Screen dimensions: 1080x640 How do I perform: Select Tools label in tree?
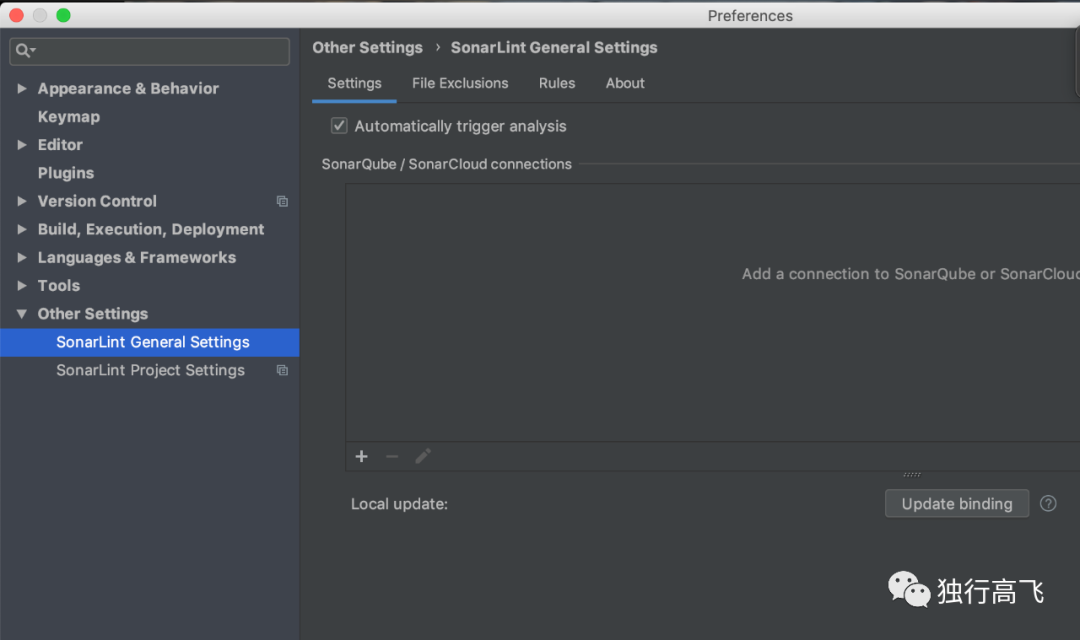click(x=59, y=286)
